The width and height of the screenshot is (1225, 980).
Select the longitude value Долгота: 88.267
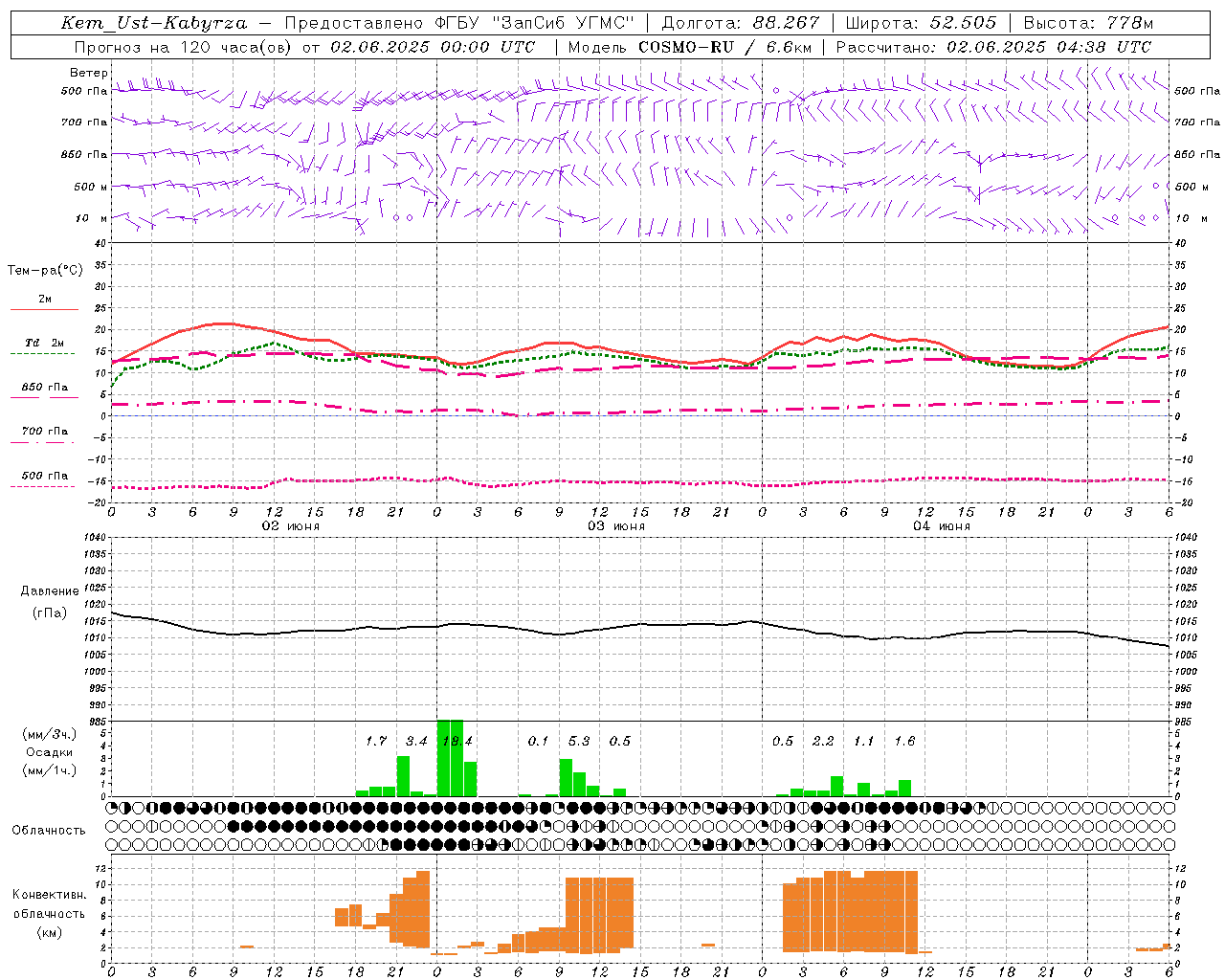pos(741,23)
